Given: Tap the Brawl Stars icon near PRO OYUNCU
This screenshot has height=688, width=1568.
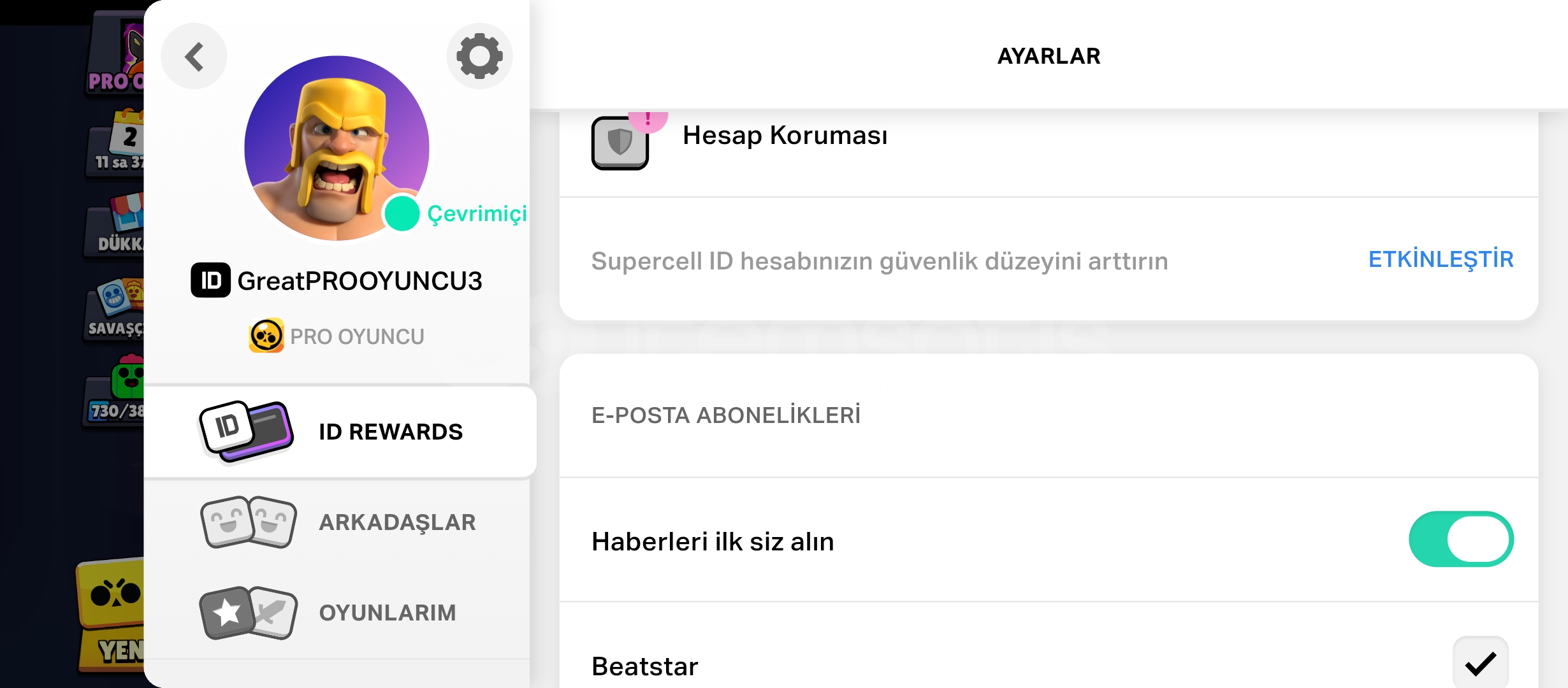Looking at the screenshot, I should click(266, 336).
